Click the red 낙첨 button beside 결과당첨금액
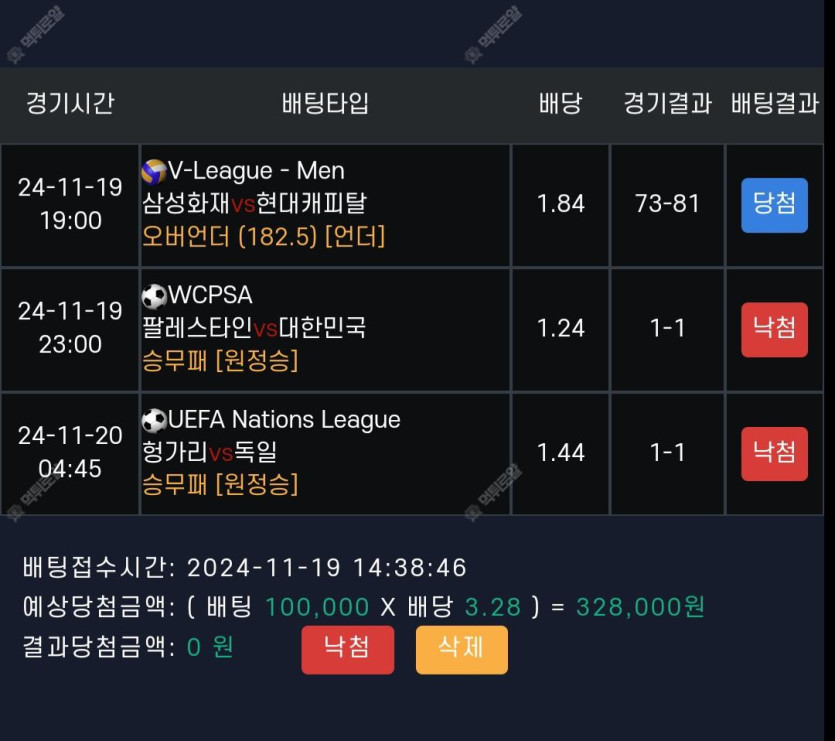The image size is (835, 741). coord(348,649)
